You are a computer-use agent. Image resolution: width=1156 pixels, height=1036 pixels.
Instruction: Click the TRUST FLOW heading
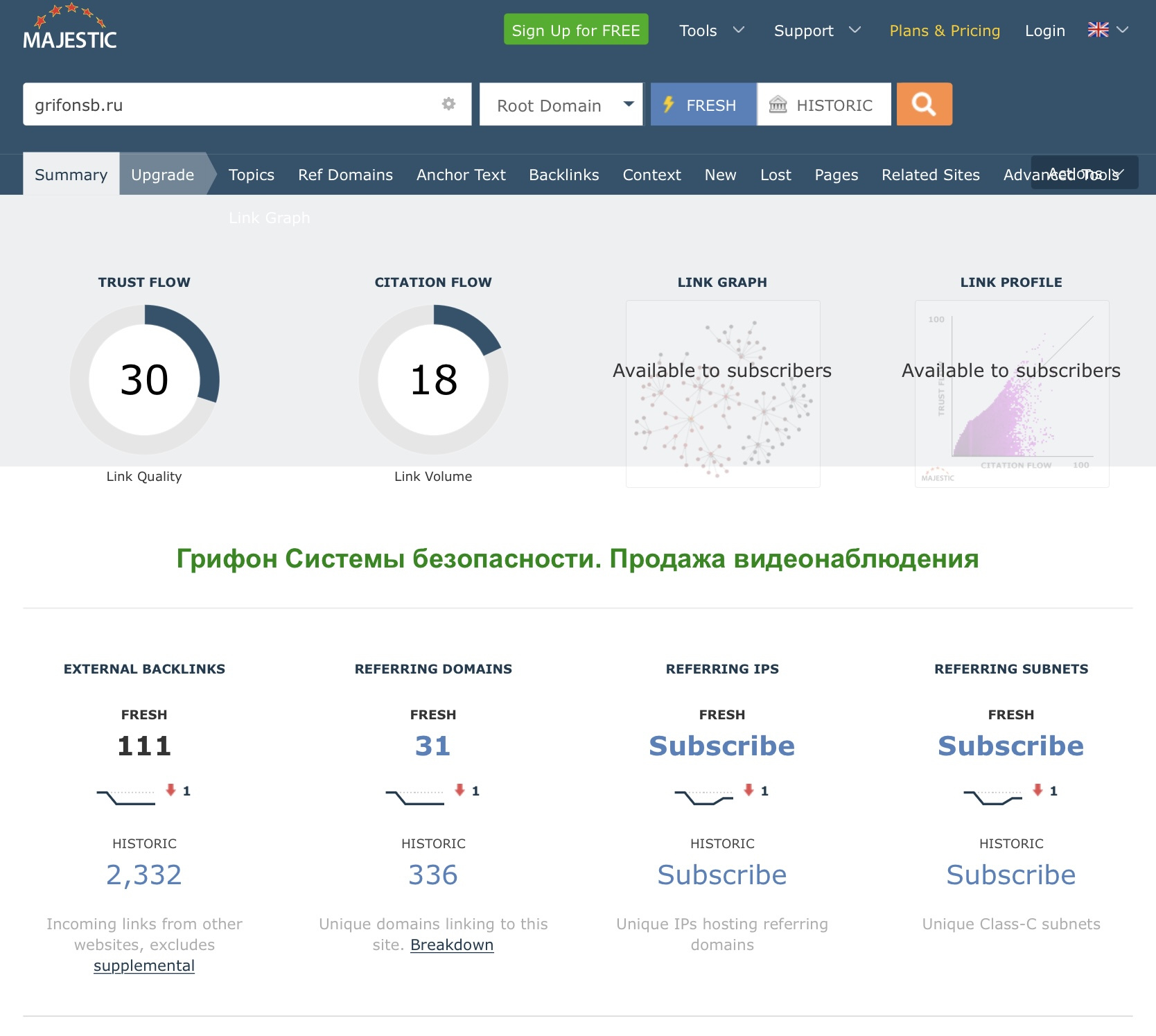pos(144,282)
